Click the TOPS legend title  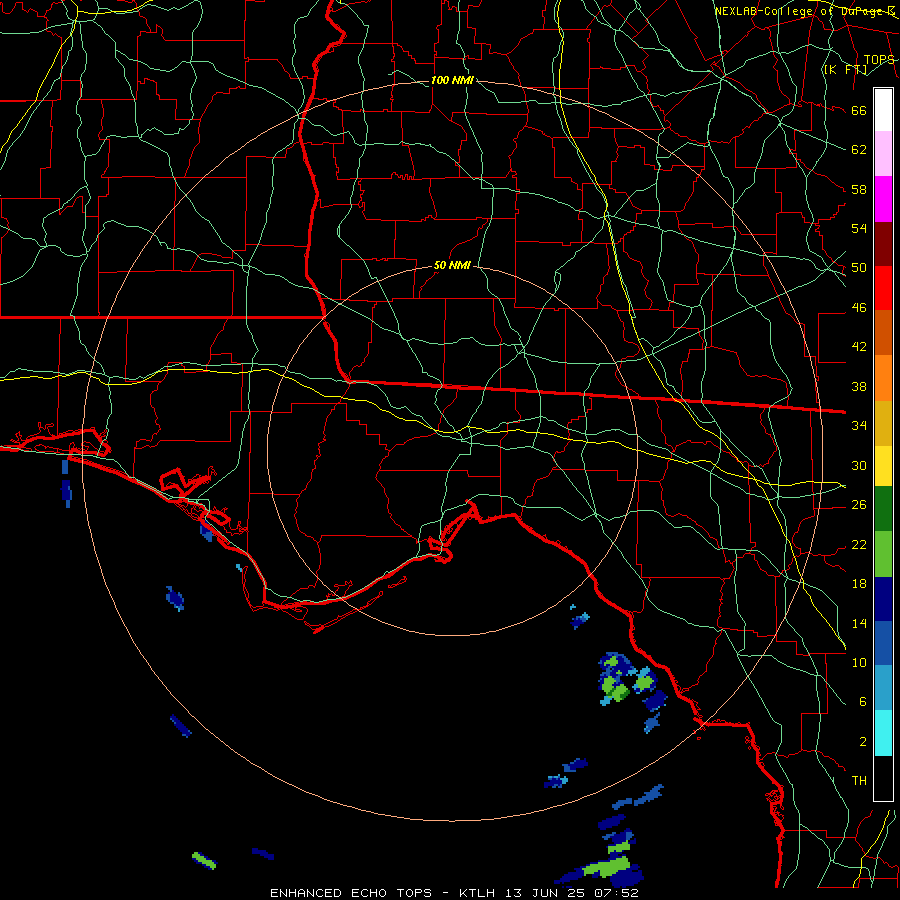[879, 60]
